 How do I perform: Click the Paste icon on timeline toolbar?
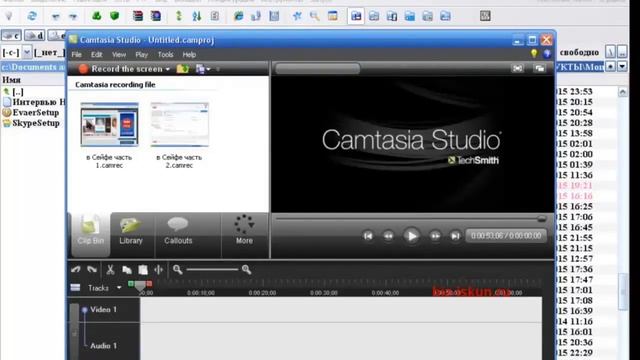pyautogui.click(x=143, y=270)
